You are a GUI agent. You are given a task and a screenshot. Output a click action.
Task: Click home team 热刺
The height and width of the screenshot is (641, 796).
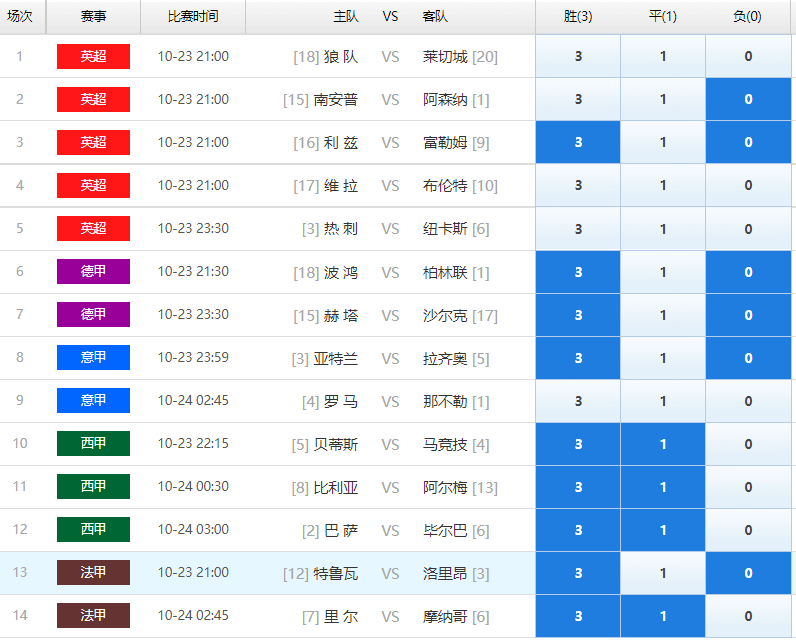tap(341, 229)
